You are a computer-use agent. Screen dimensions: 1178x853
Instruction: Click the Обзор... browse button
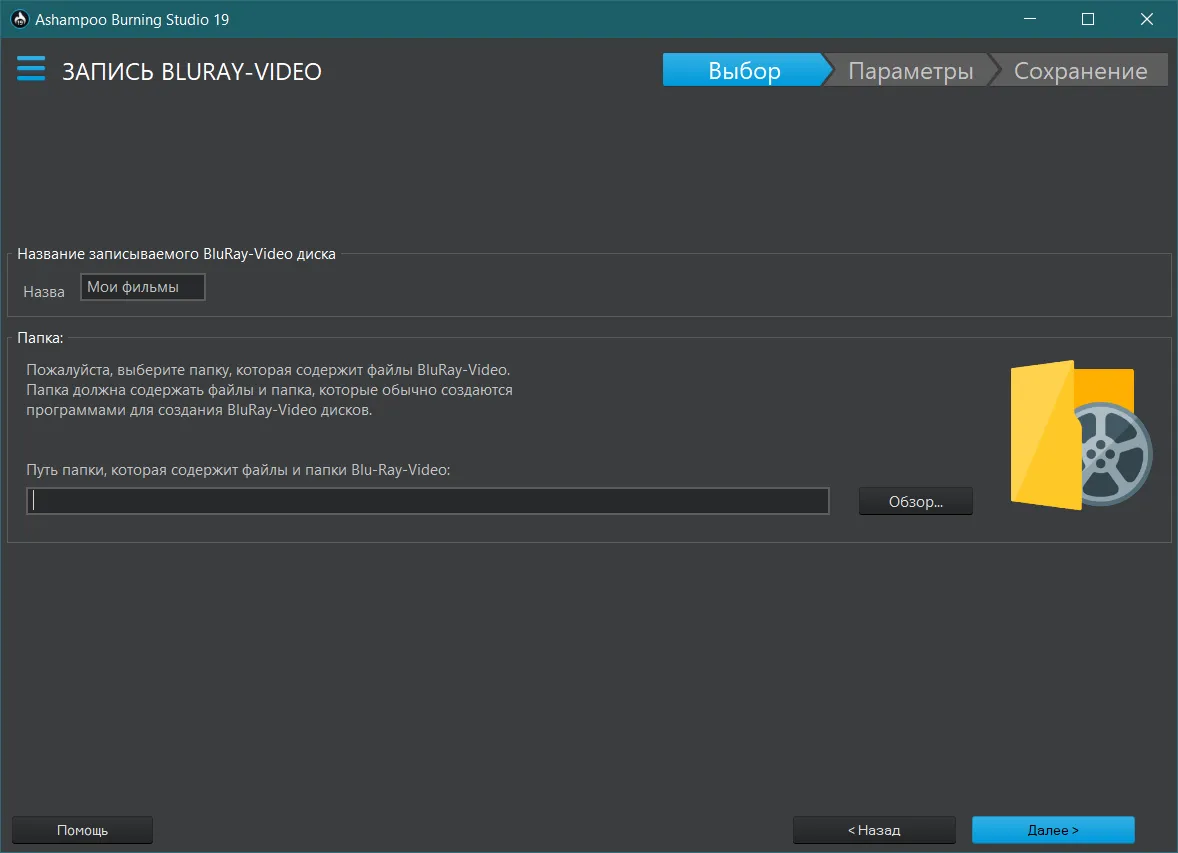coord(915,501)
